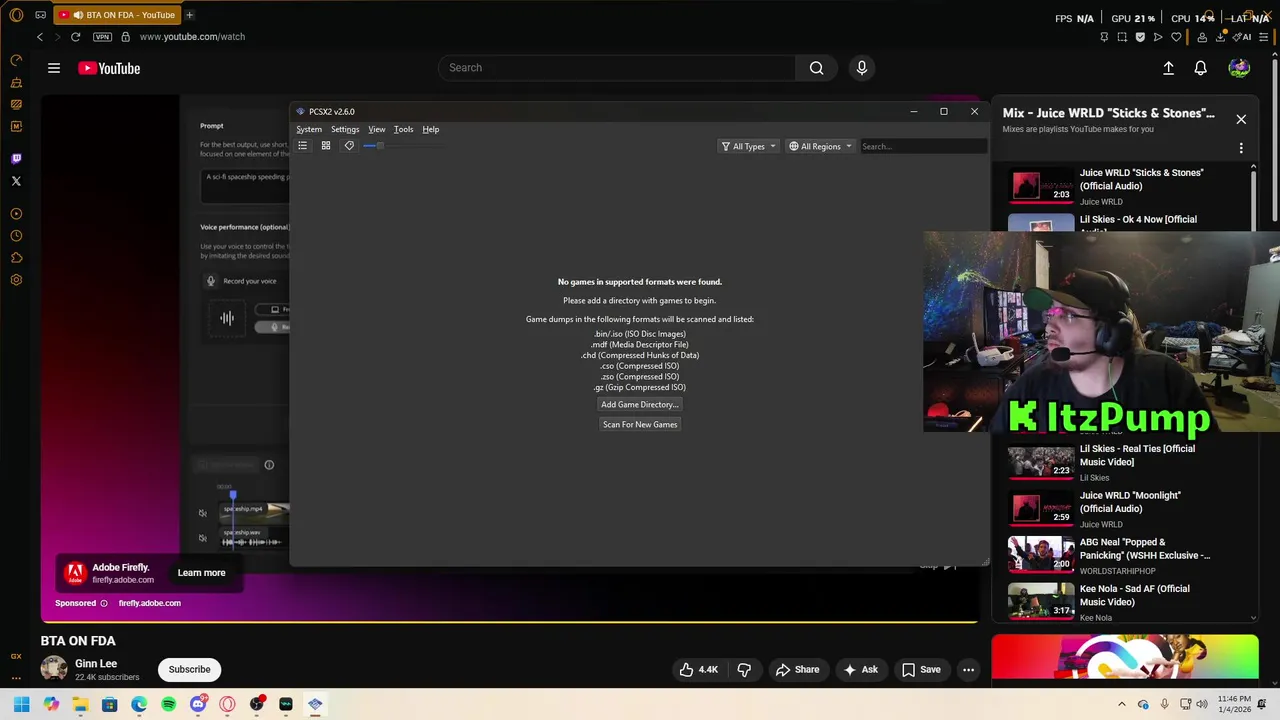The height and width of the screenshot is (720, 1280).
Task: Show hidden system tray icons
Action: [1121, 704]
